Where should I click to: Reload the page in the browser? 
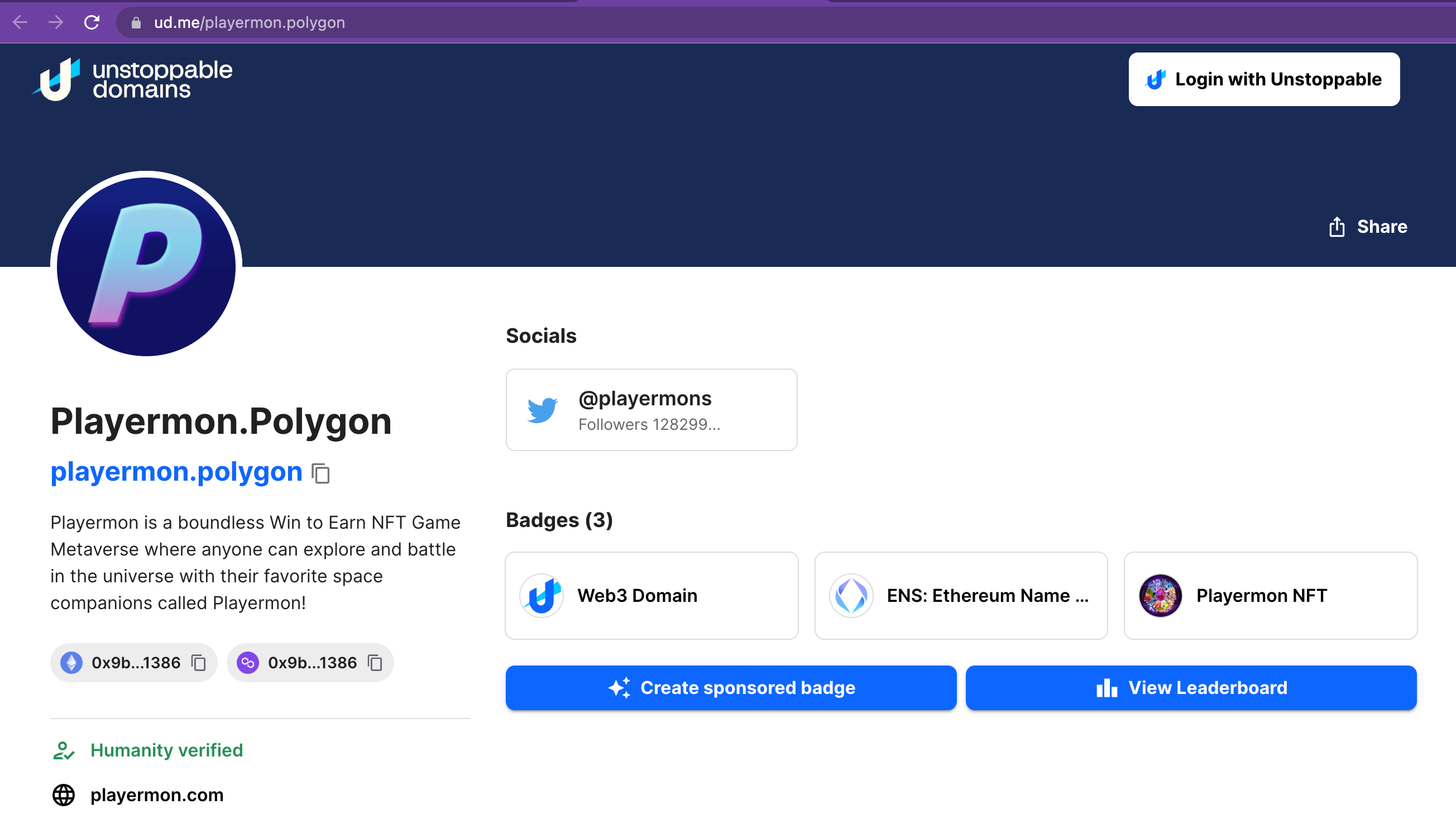pos(92,22)
